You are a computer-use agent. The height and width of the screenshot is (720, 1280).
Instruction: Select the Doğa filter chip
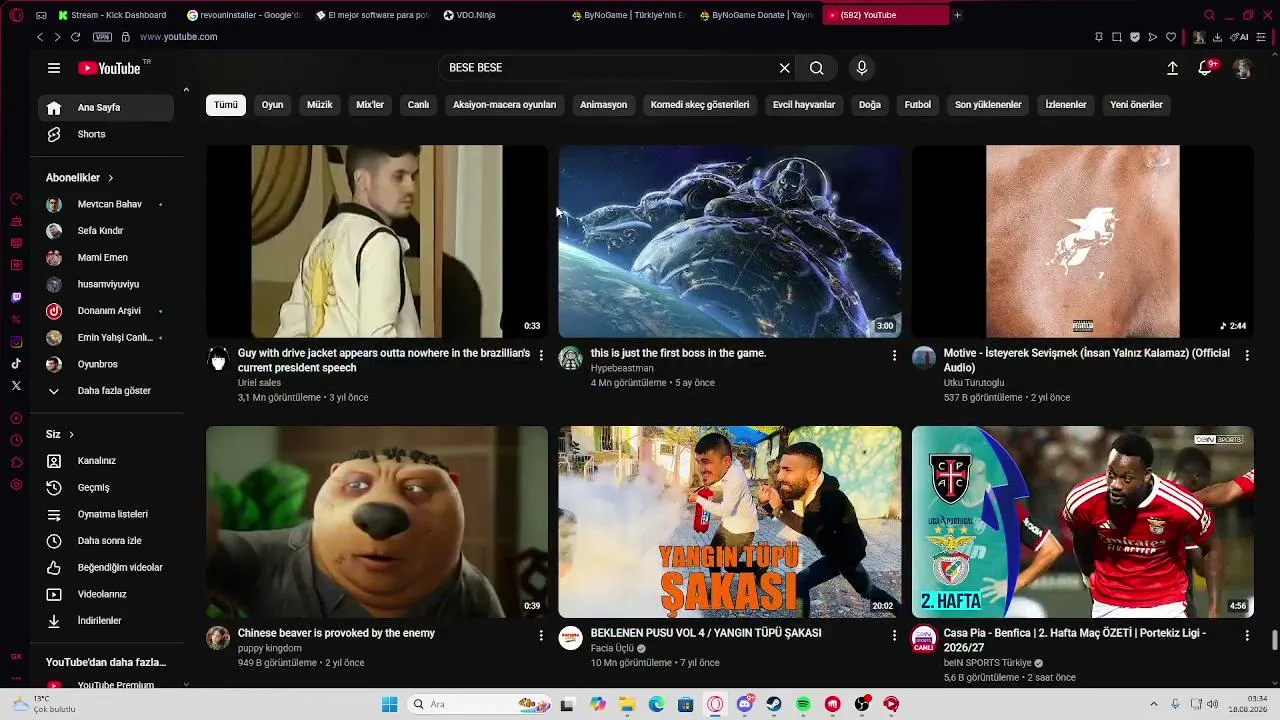(870, 105)
